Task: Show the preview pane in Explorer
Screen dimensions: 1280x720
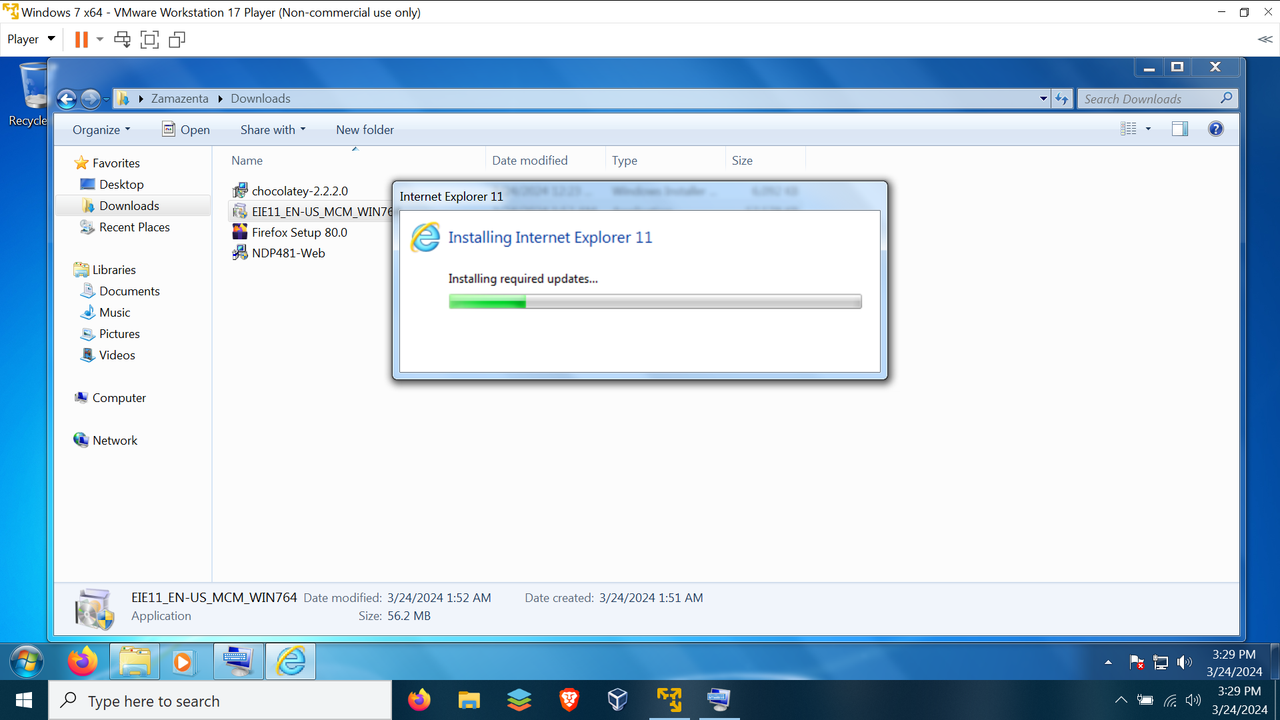Action: (1180, 129)
